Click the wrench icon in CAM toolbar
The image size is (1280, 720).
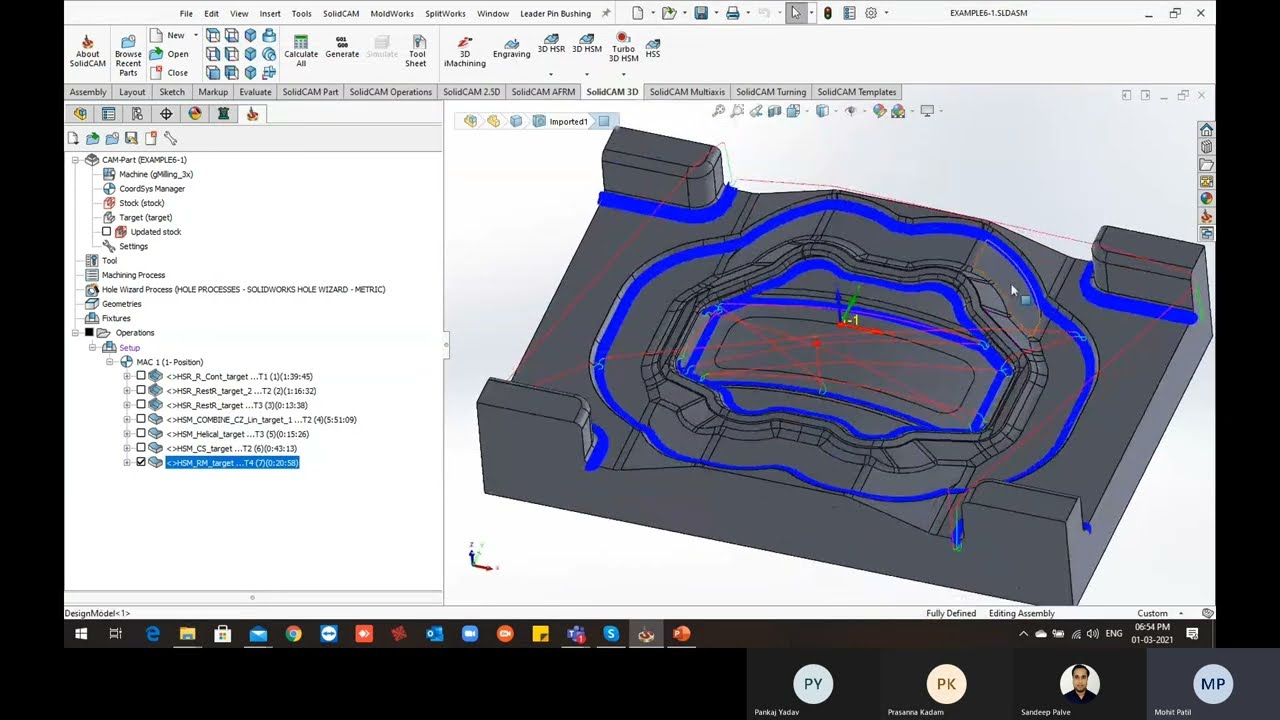coord(170,138)
